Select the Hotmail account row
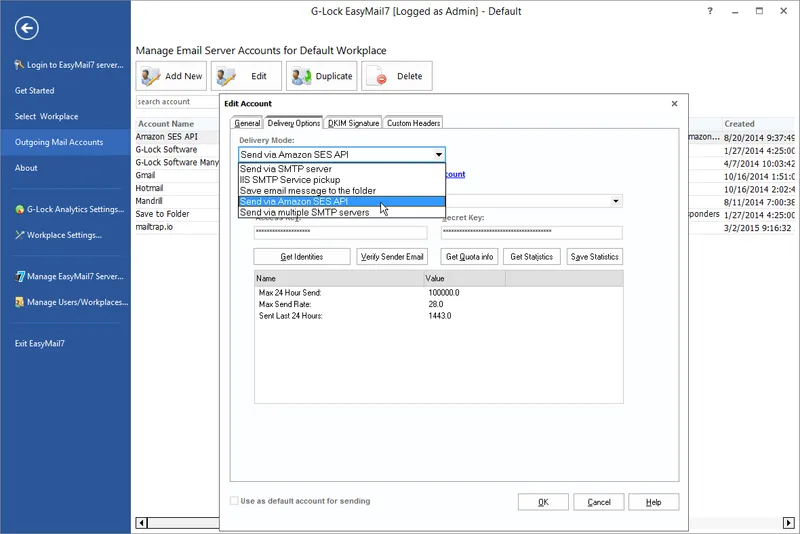This screenshot has height=534, width=800. pos(177,188)
